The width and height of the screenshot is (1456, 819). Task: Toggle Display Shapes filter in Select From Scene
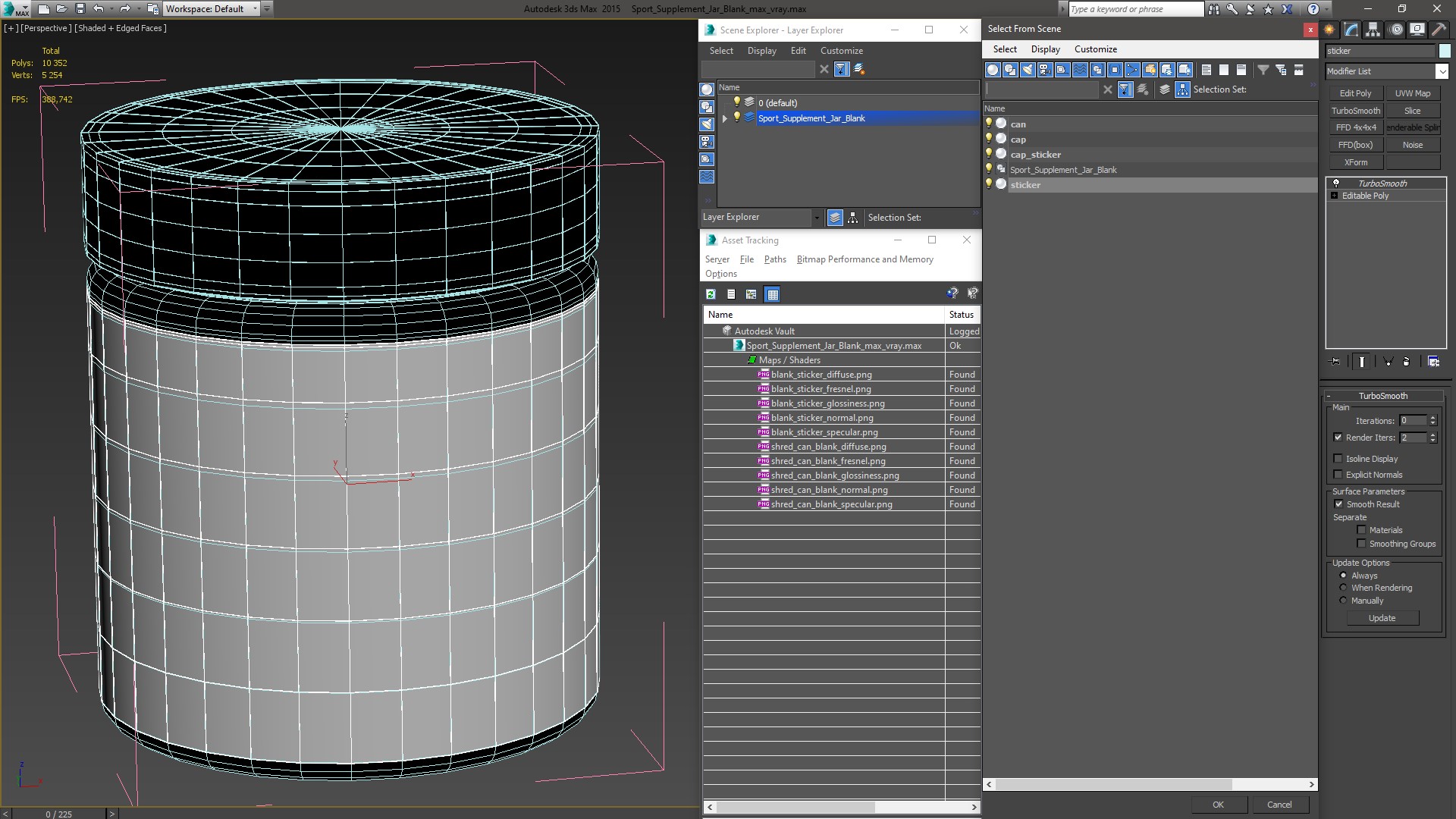coord(1010,70)
